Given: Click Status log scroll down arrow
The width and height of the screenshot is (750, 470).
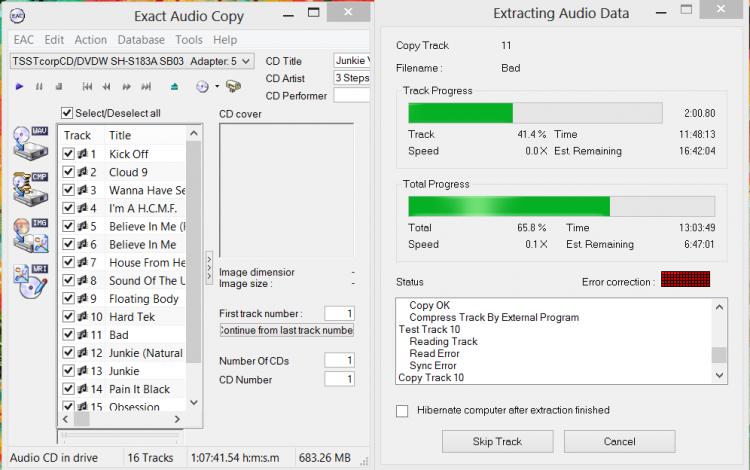Looking at the screenshot, I should click(x=719, y=376).
